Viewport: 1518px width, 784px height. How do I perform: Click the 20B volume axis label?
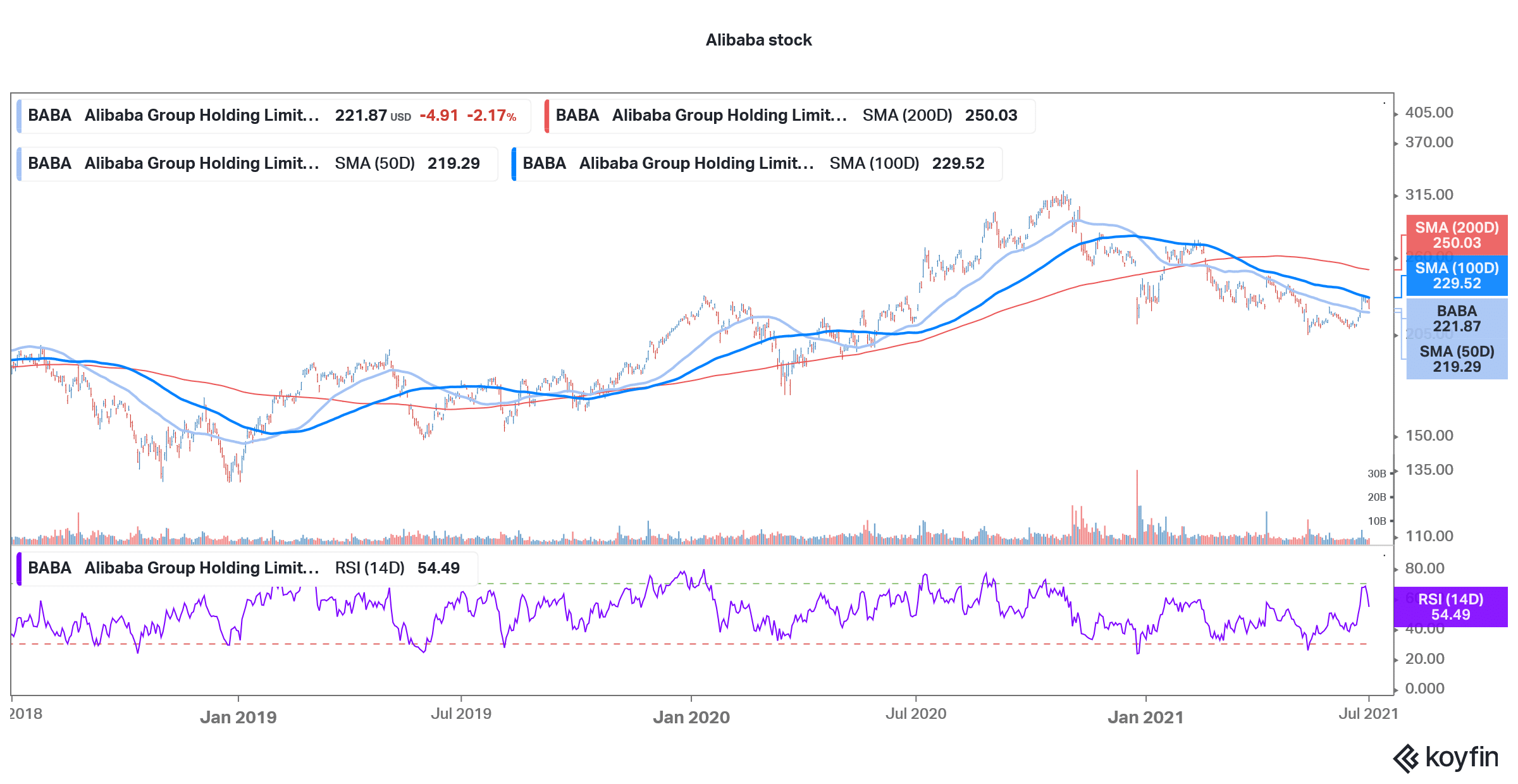(x=1377, y=497)
